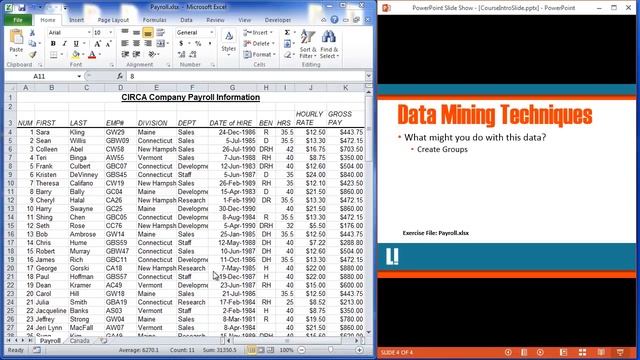
Task: Switch to the Page Layout tab
Action: click(x=113, y=20)
